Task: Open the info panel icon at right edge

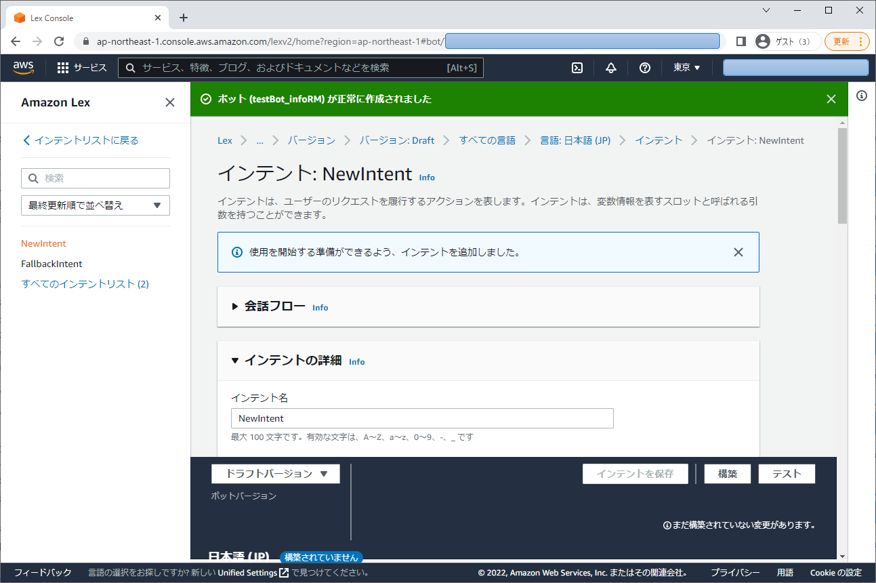Action: pos(861,95)
